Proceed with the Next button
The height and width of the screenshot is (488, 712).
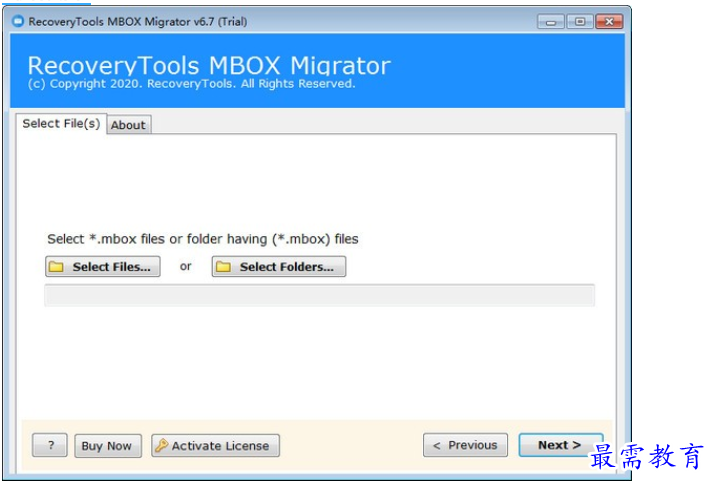(561, 445)
